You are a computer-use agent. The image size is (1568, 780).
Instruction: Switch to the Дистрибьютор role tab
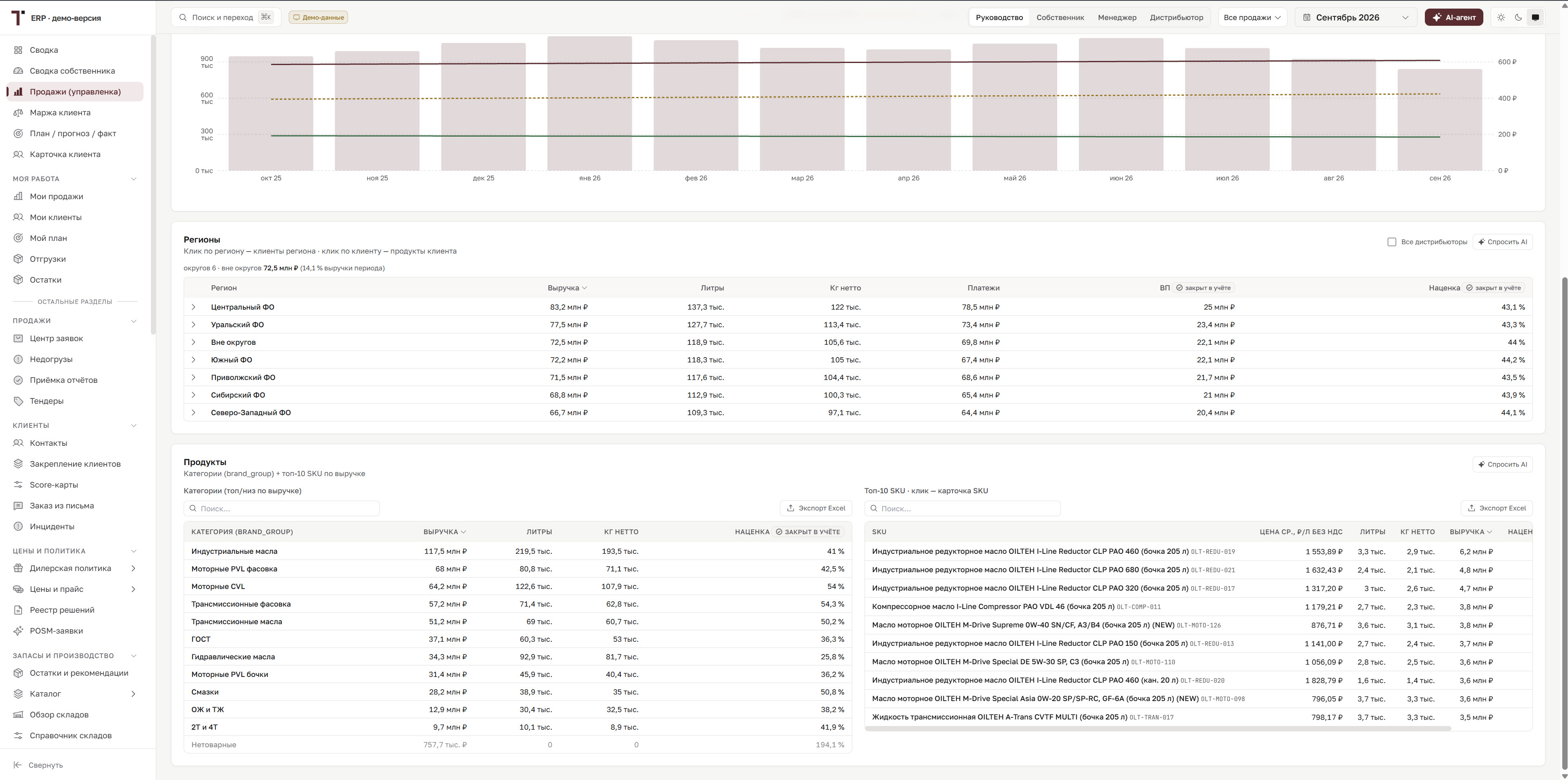point(1176,18)
